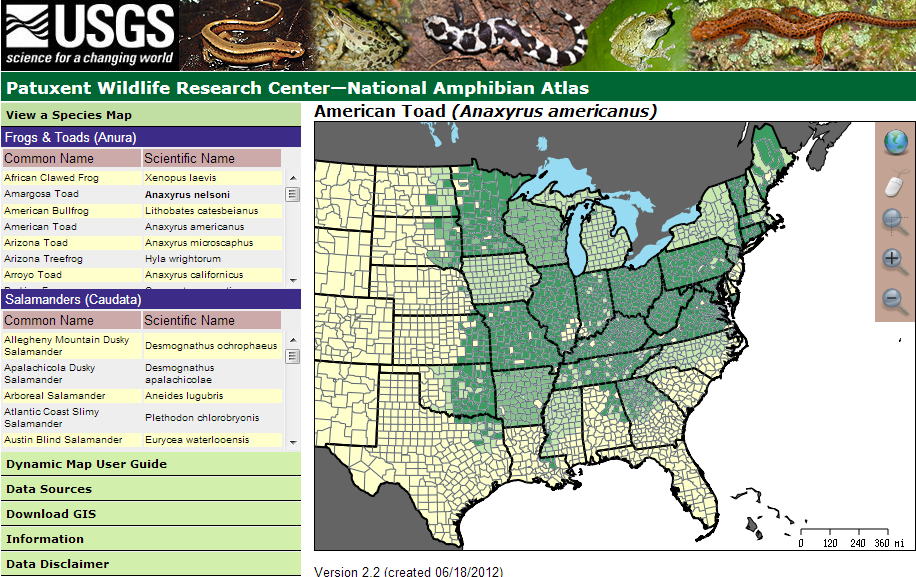The image size is (916, 577).
Task: Click the globe full-extent map icon
Action: point(895,142)
